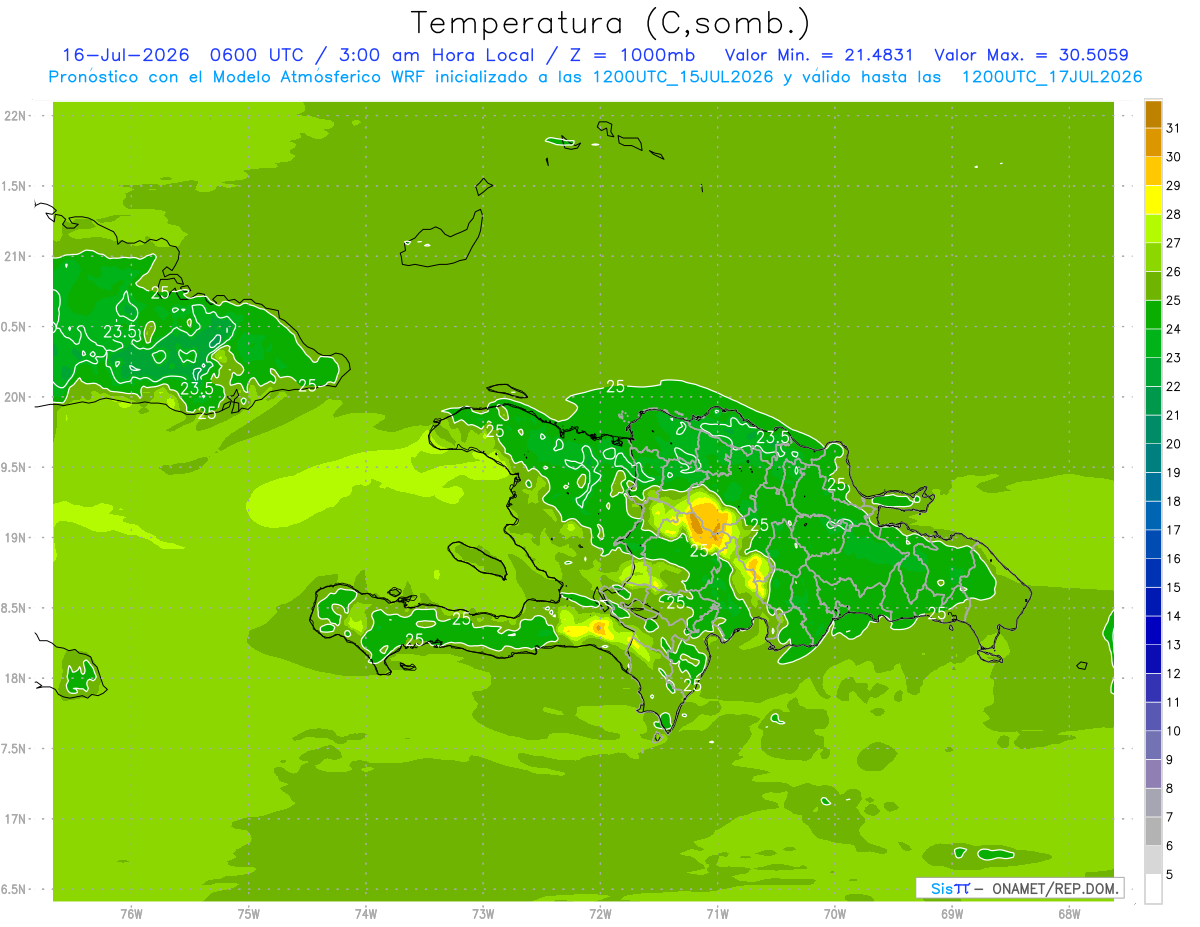
Task: Click the yellow legend swatch between 28 and 29
Action: coord(1153,200)
